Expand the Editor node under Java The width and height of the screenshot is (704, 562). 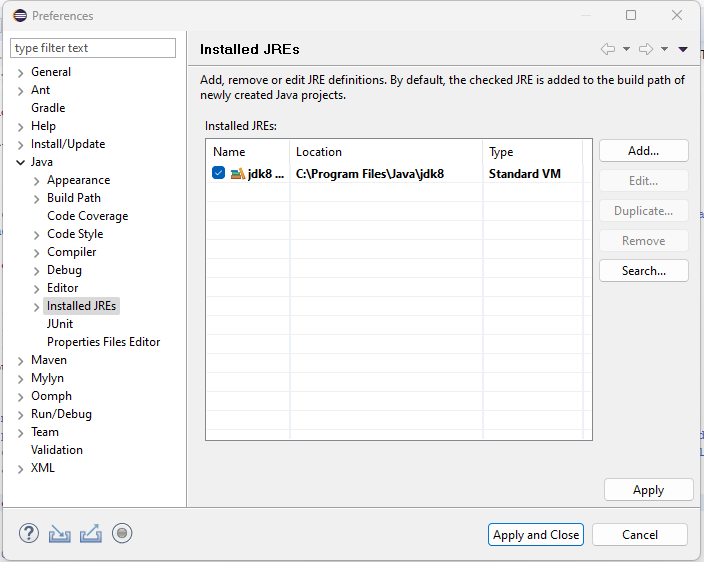point(36,289)
